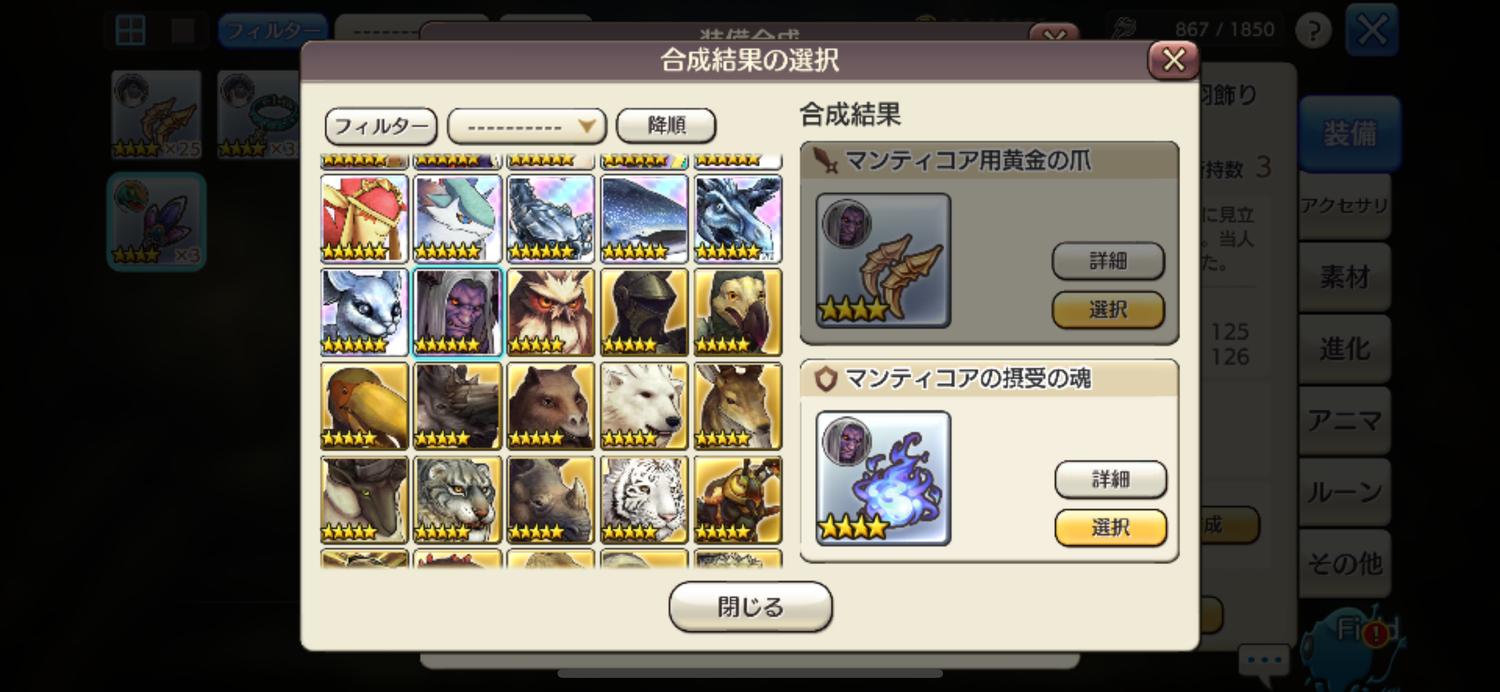Select the grey rabbit monster icon
The image size is (1500, 692).
point(364,311)
